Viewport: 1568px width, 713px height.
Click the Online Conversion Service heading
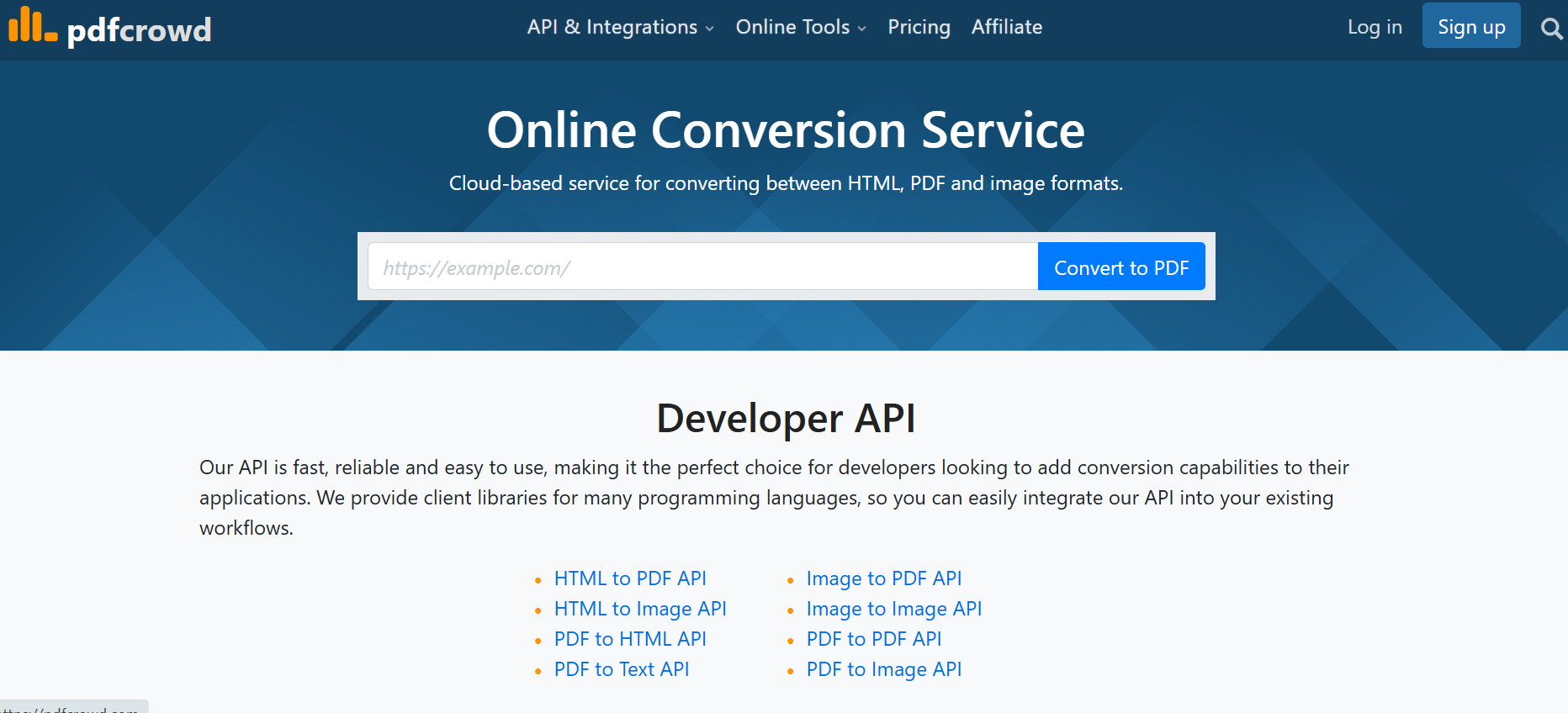[x=785, y=130]
